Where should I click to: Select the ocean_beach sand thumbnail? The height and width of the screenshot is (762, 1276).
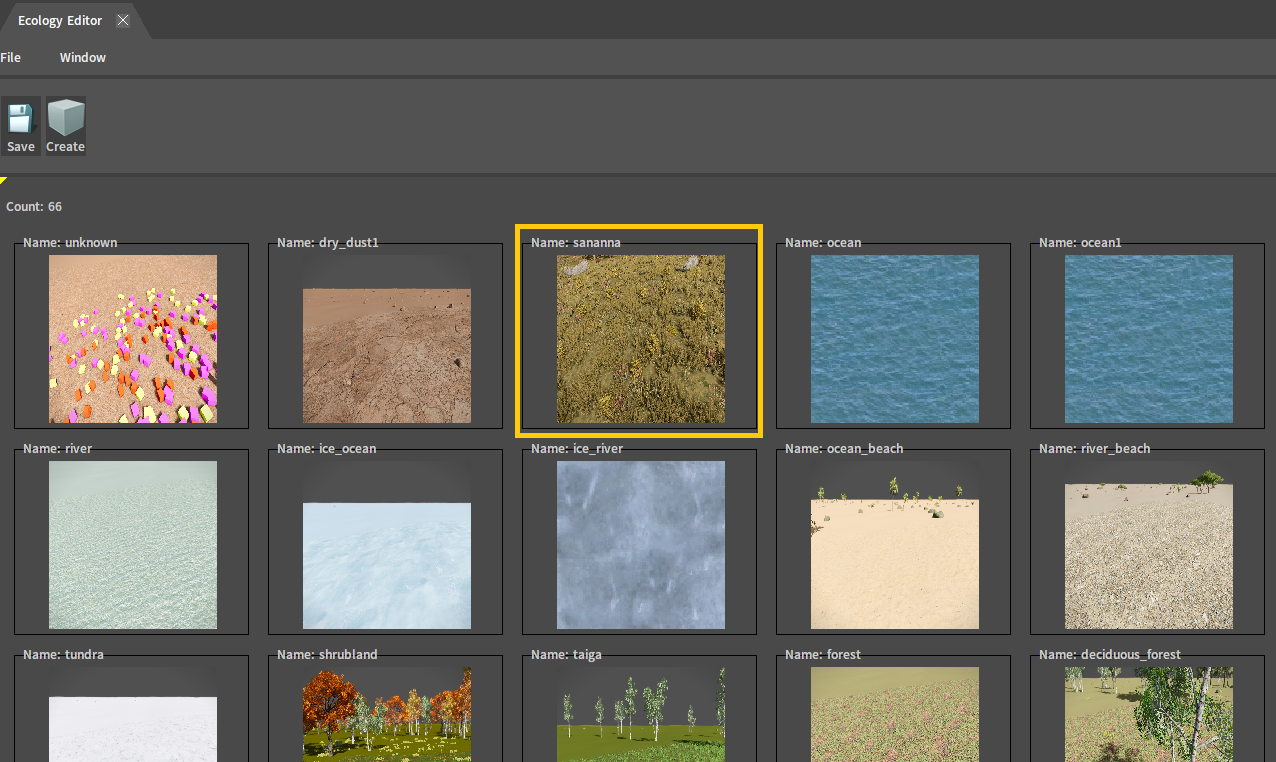(x=895, y=563)
